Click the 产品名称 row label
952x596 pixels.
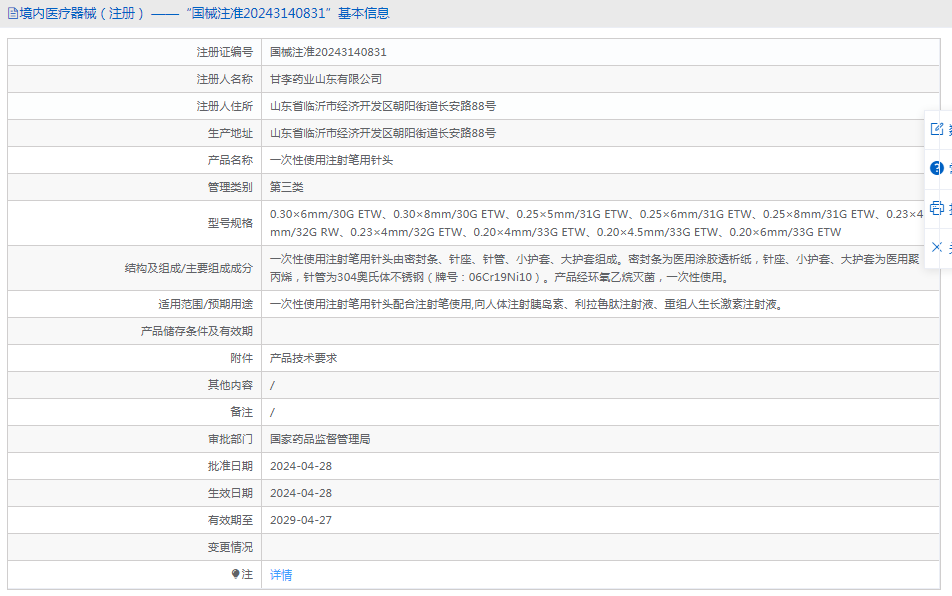coord(230,160)
